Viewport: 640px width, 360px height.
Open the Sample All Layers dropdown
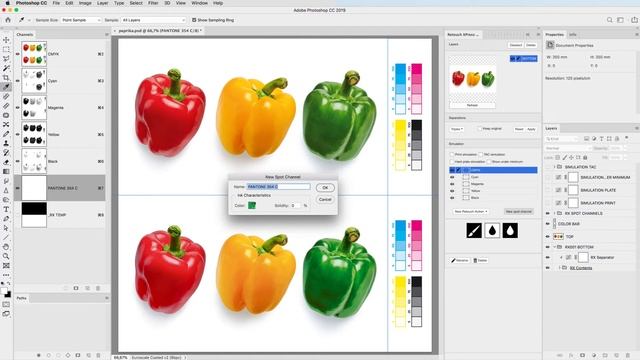tap(153, 20)
